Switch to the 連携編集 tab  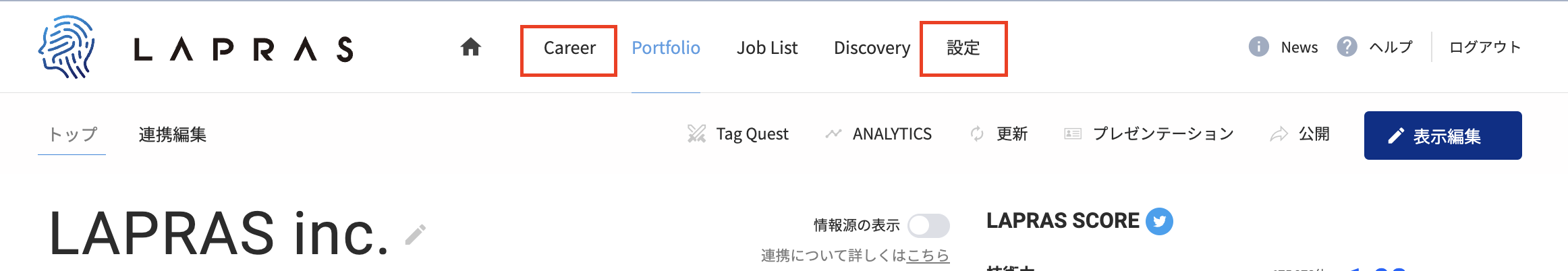point(172,135)
